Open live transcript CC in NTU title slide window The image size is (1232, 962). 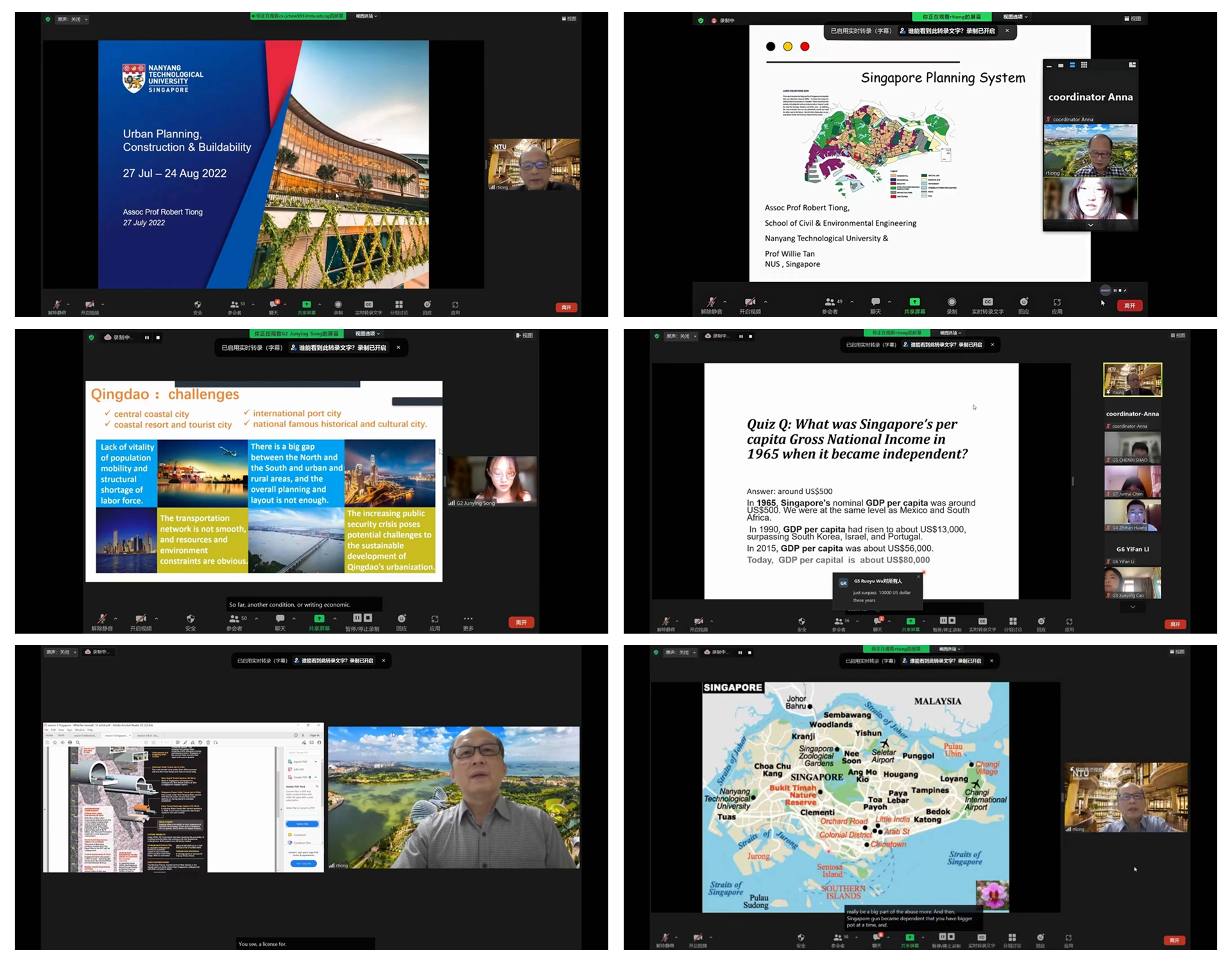point(368,305)
